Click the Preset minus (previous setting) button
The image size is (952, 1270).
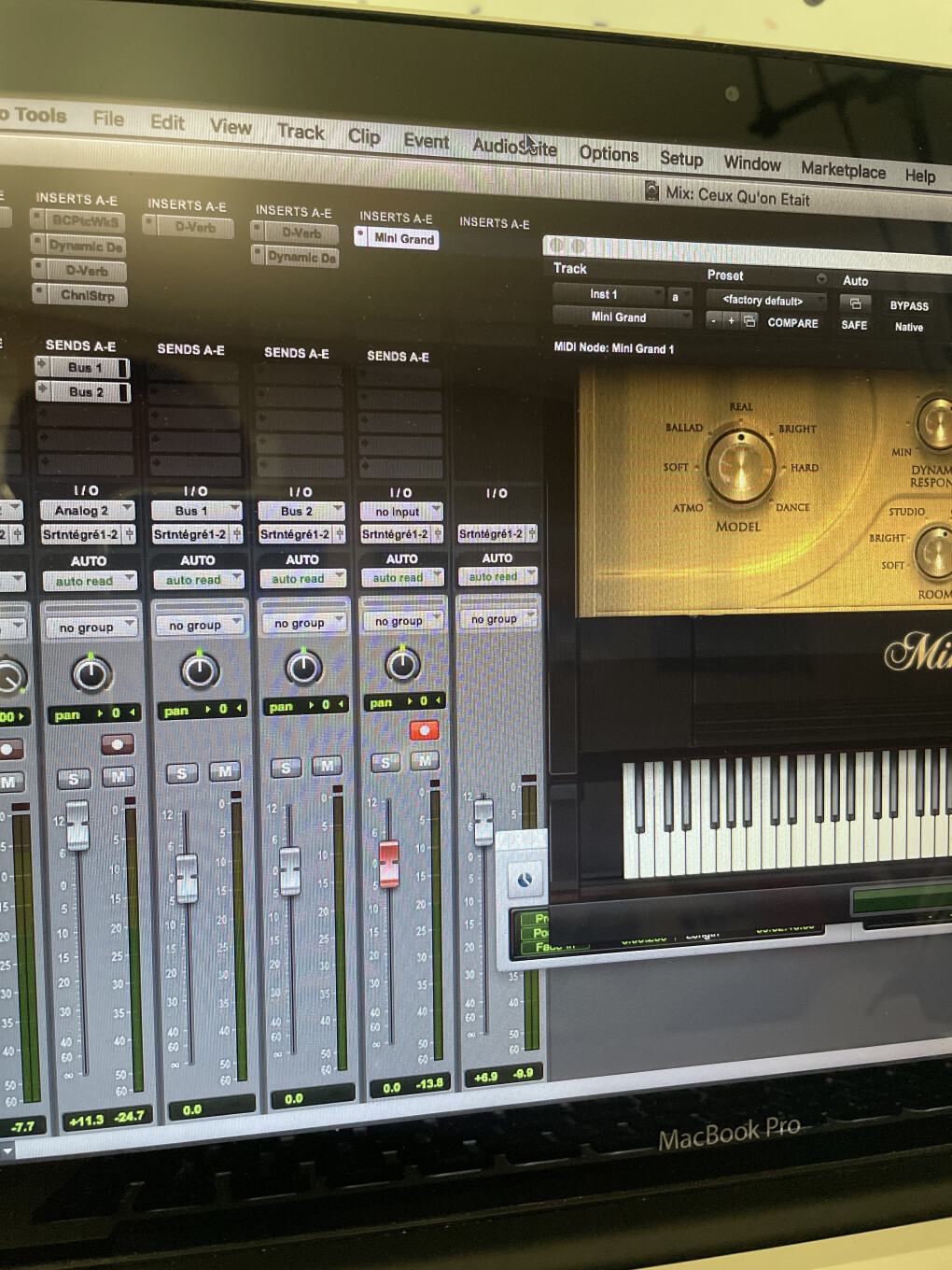tap(713, 320)
